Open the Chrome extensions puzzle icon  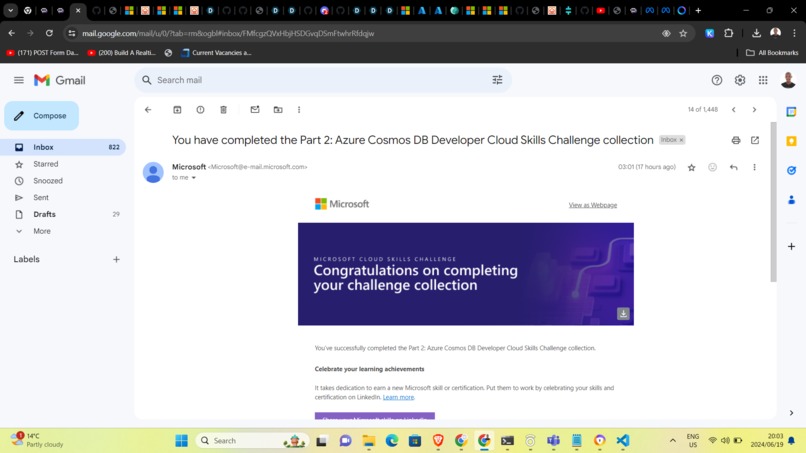coord(728,33)
